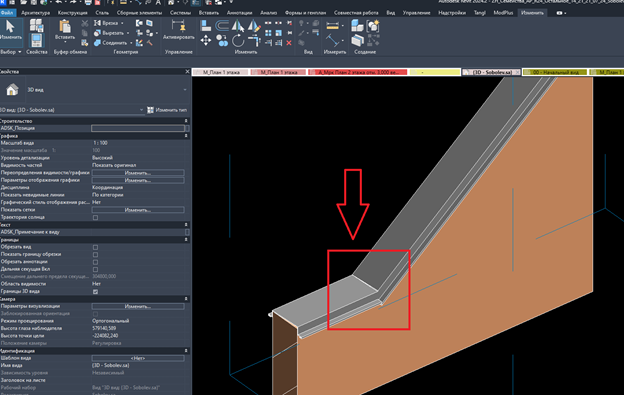Click the aligned dimension Measure icon

pyautogui.click(x=332, y=26)
